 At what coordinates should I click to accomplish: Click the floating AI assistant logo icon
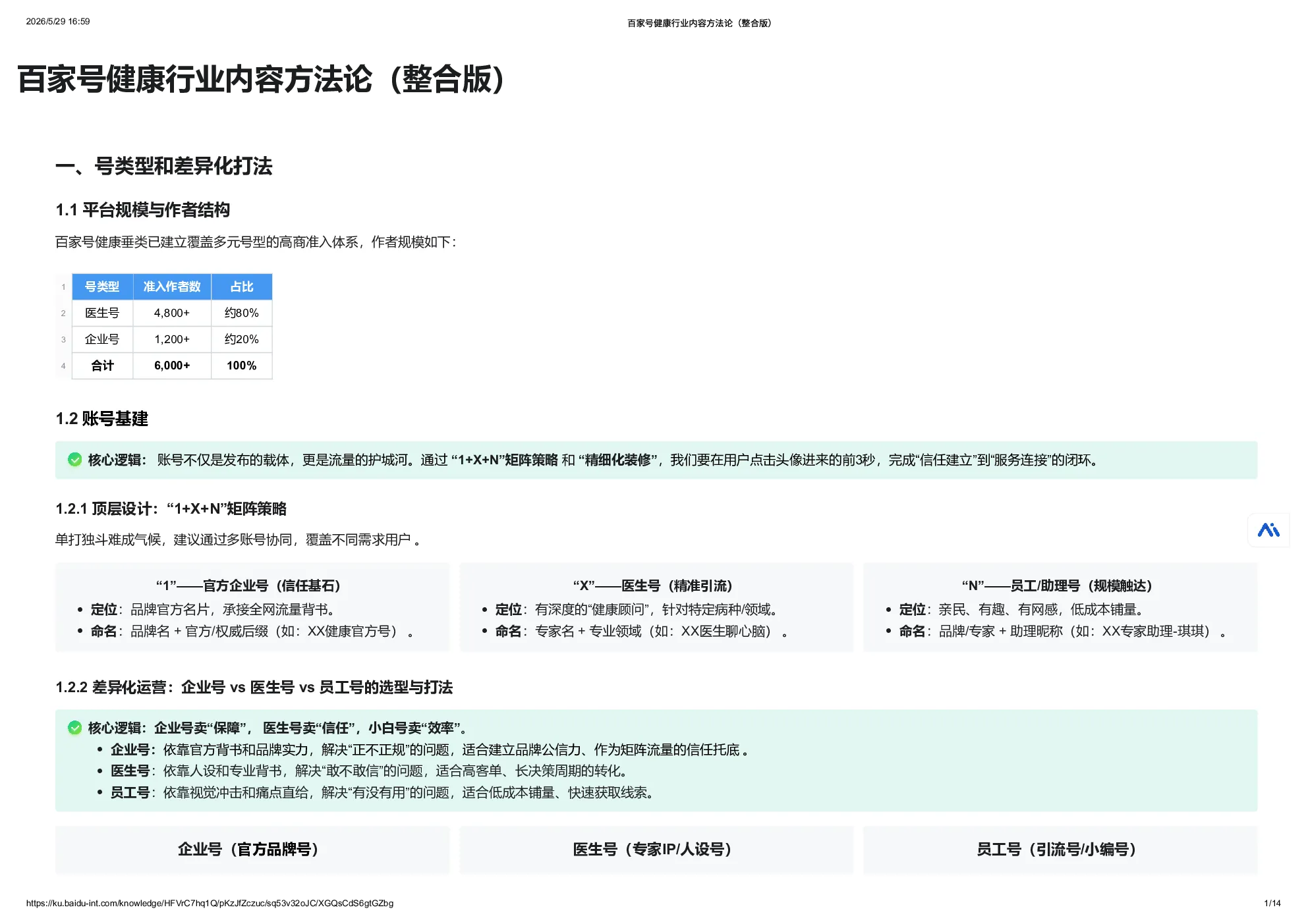1268,530
